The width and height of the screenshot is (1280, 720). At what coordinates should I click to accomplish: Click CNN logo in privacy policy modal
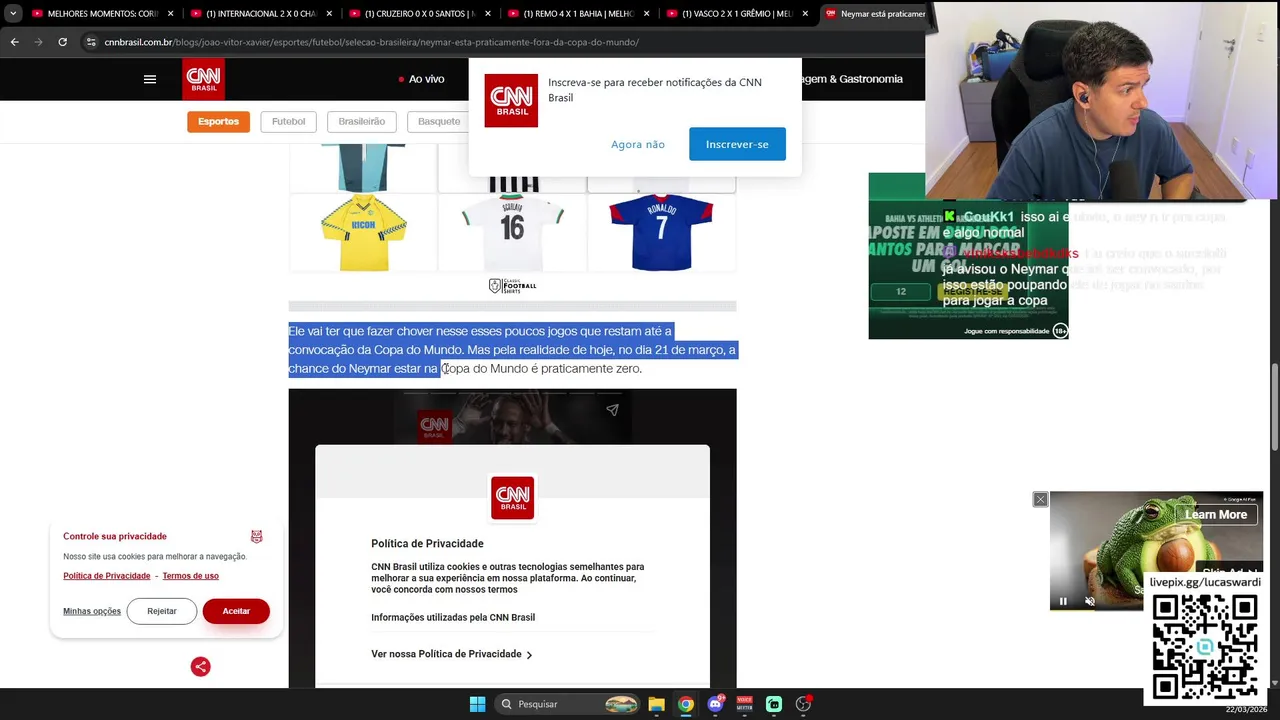point(512,498)
